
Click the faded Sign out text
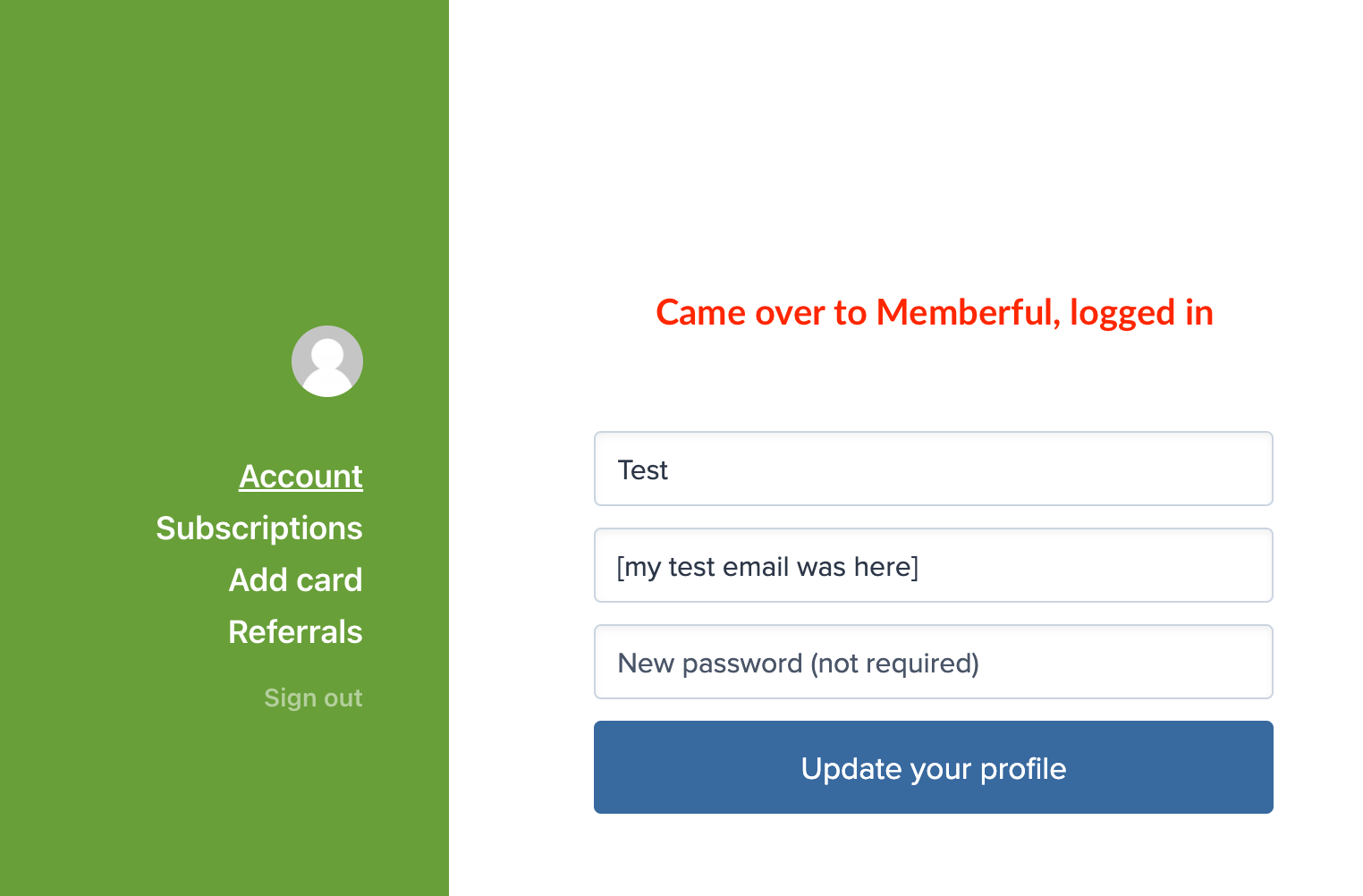[313, 697]
